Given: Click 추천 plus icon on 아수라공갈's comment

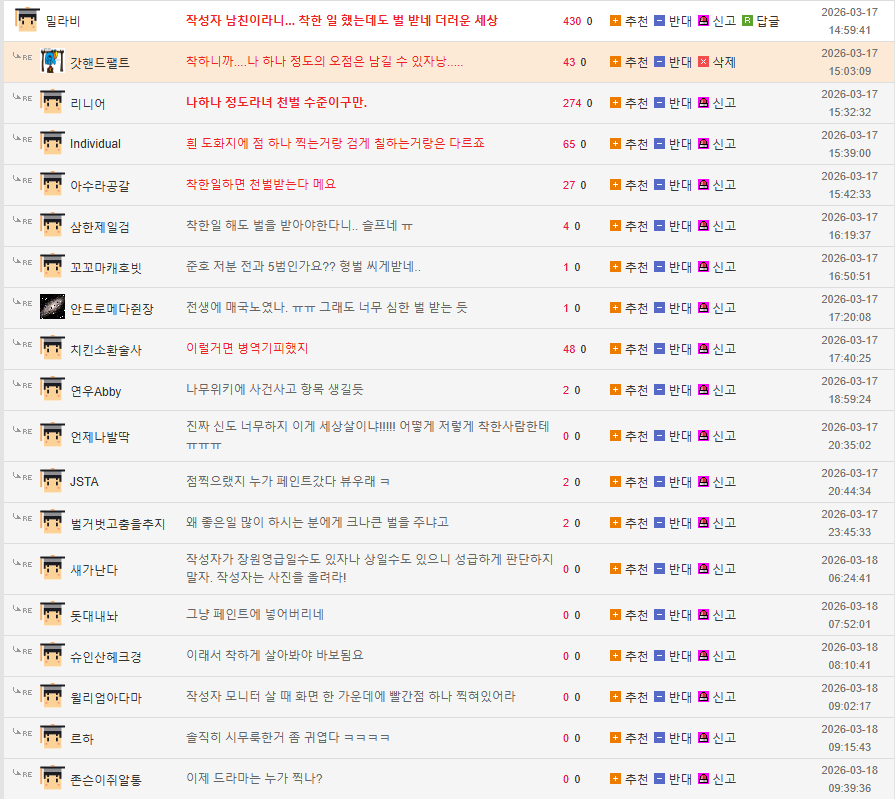Looking at the screenshot, I should click(x=615, y=185).
